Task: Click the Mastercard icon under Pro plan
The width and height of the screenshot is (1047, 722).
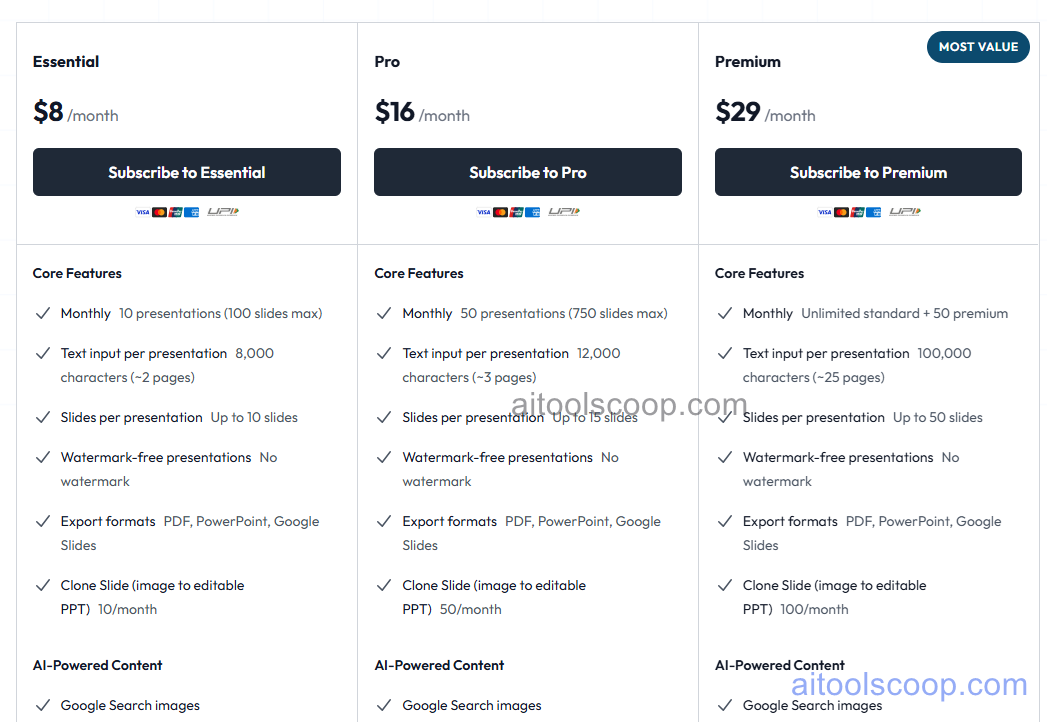Action: click(x=500, y=211)
